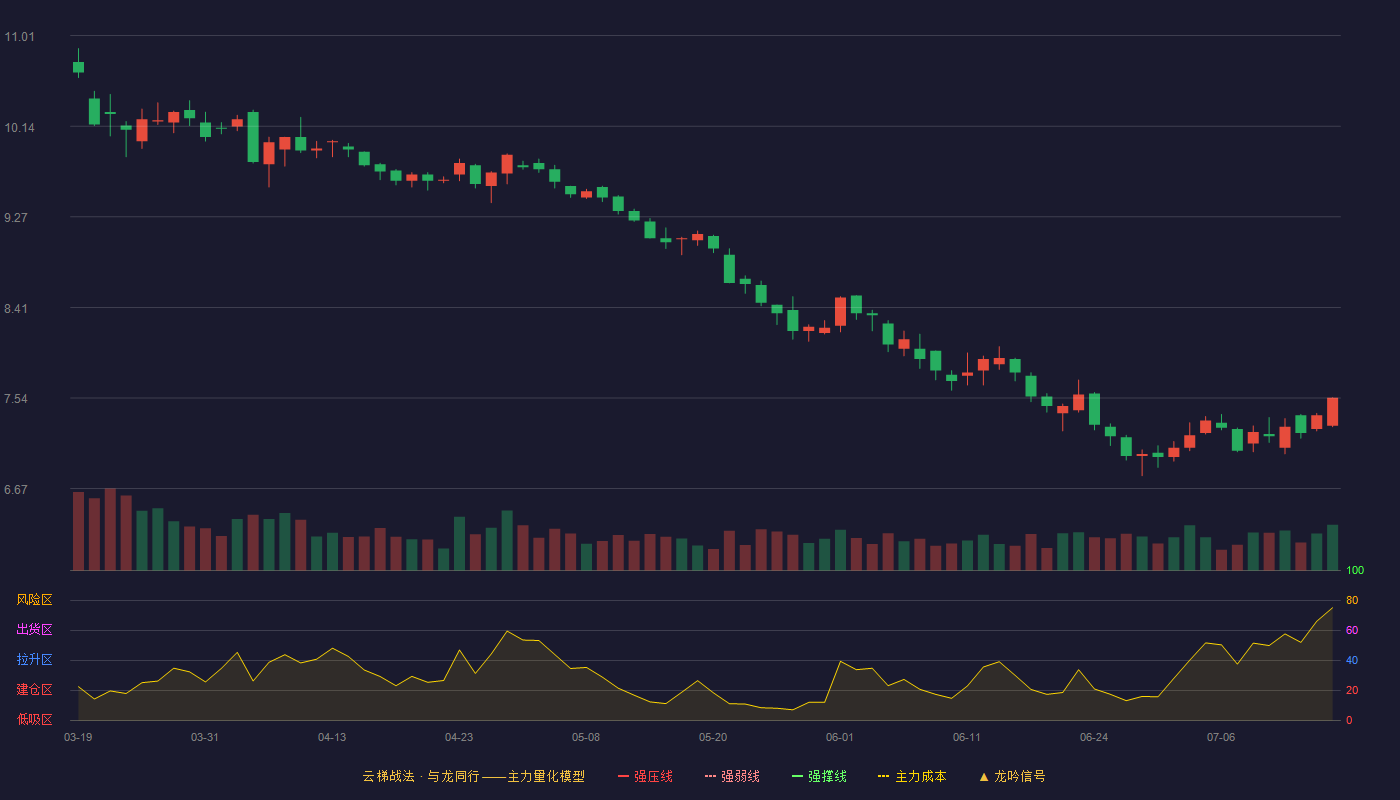Click the 100 indicator axis value
Image resolution: width=1400 pixels, height=800 pixels.
tap(1355, 571)
